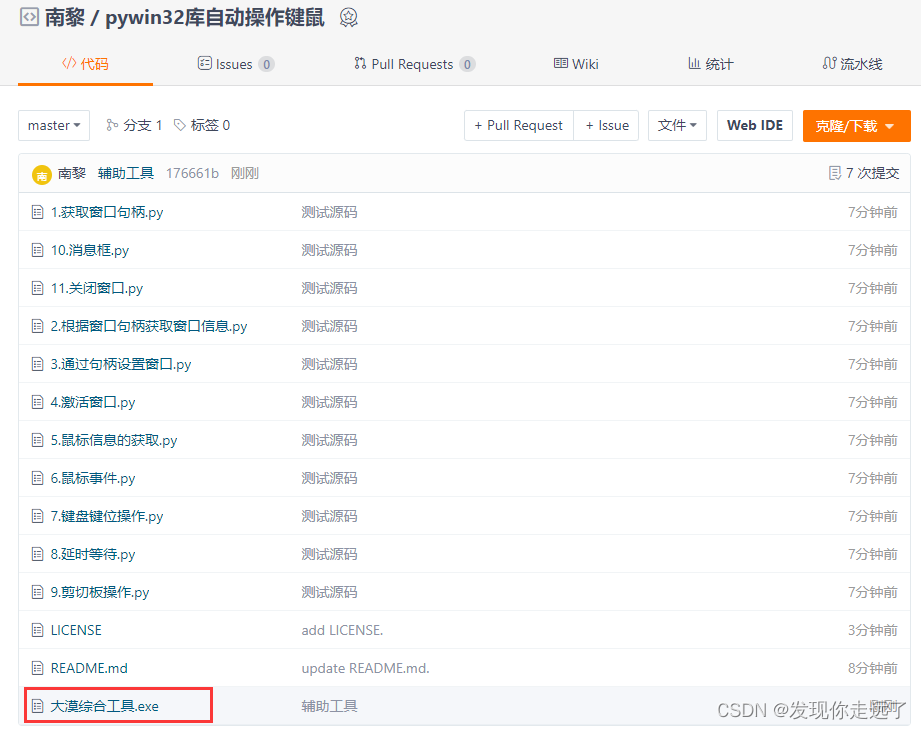Open file 9.剪切板操作.py
This screenshot has height=729, width=921.
pos(100,592)
